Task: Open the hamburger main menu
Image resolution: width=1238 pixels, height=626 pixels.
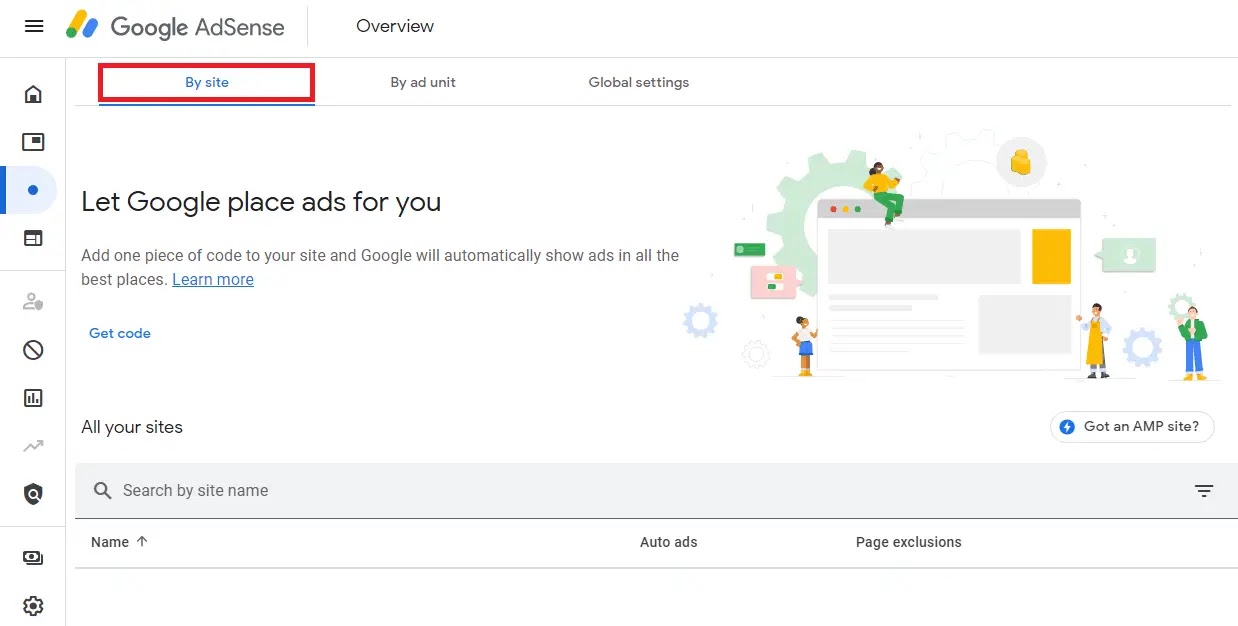Action: coord(34,26)
